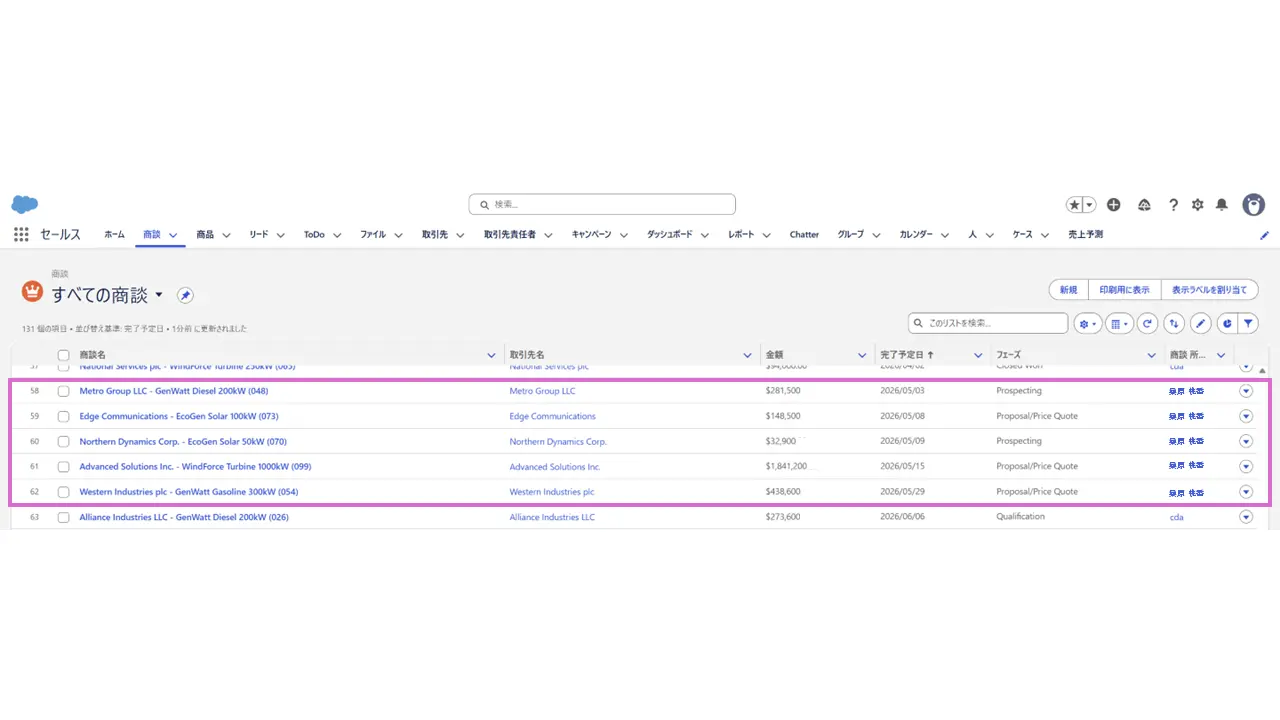Open the help question mark icon
1280x720 pixels.
point(1174,205)
